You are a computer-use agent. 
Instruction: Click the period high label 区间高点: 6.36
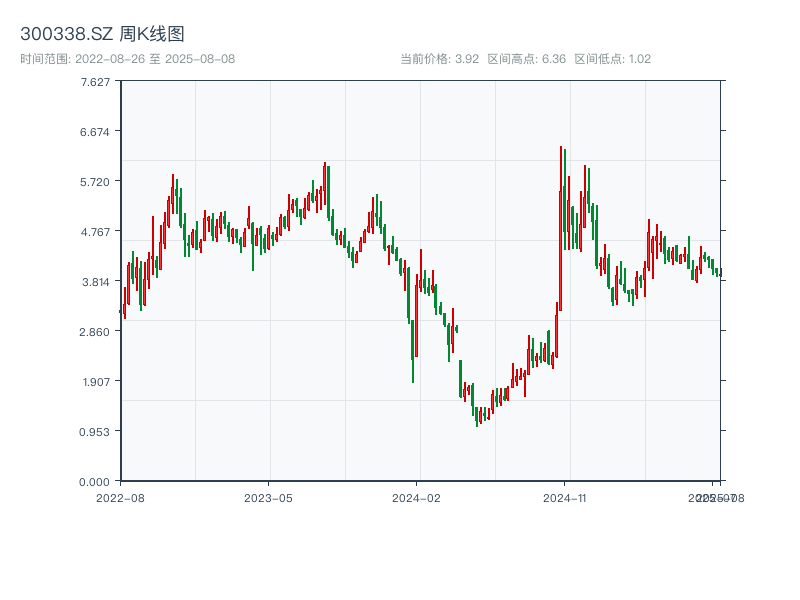click(527, 59)
